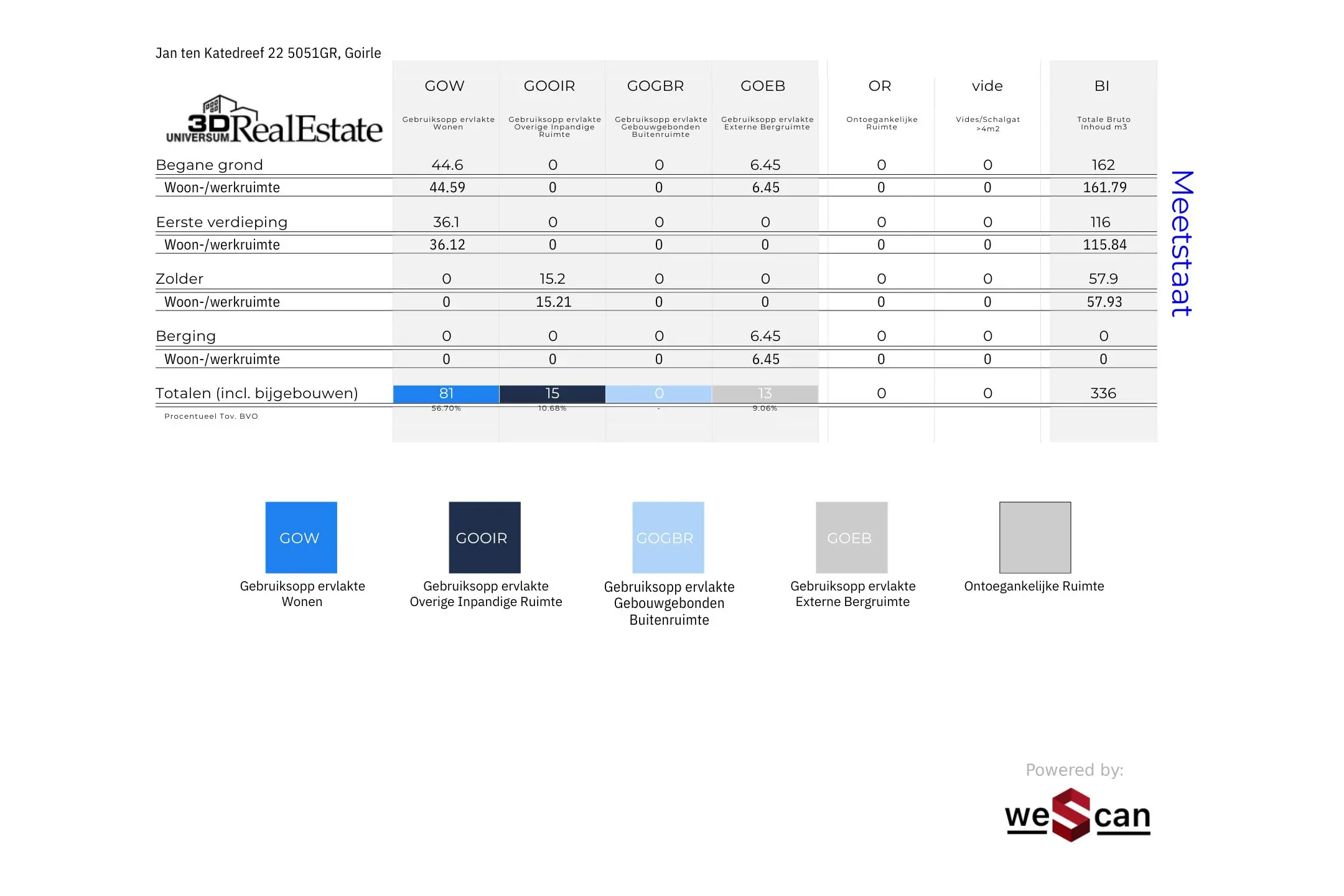This screenshot has width=1344, height=896.
Task: Click the vertical Meetstaat title
Action: pyautogui.click(x=1182, y=243)
